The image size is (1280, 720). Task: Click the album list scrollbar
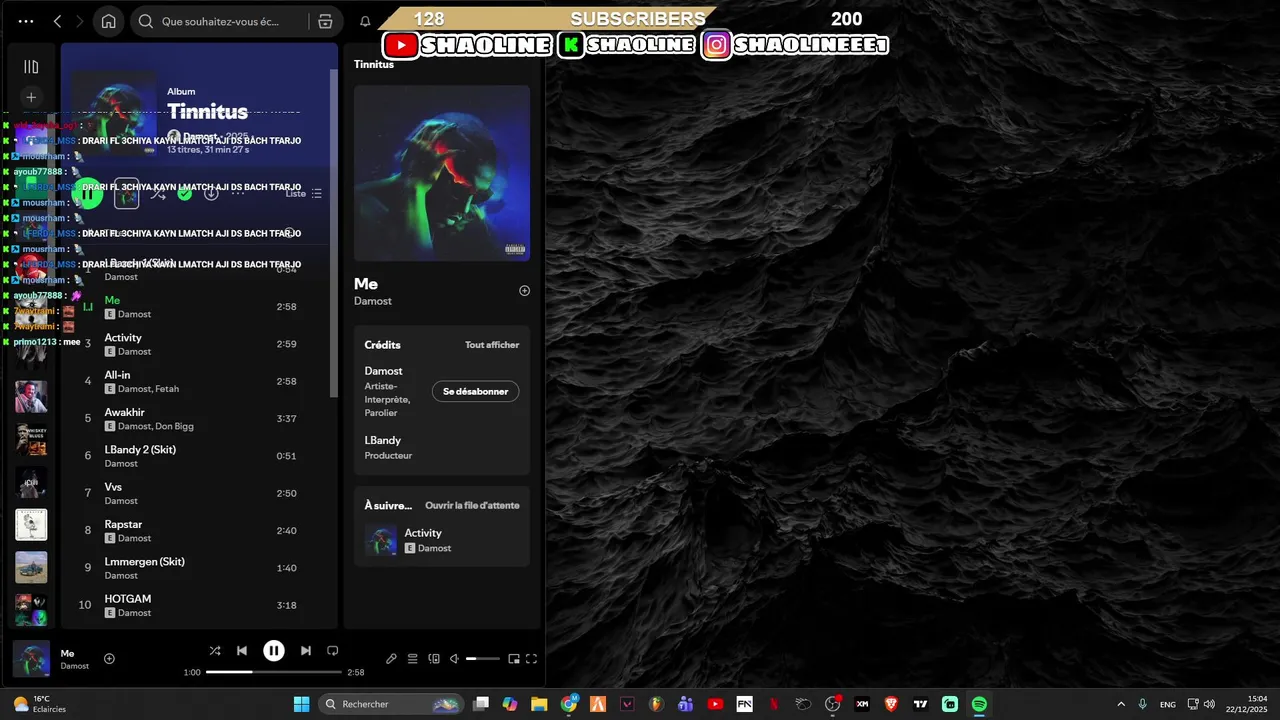pos(334,232)
